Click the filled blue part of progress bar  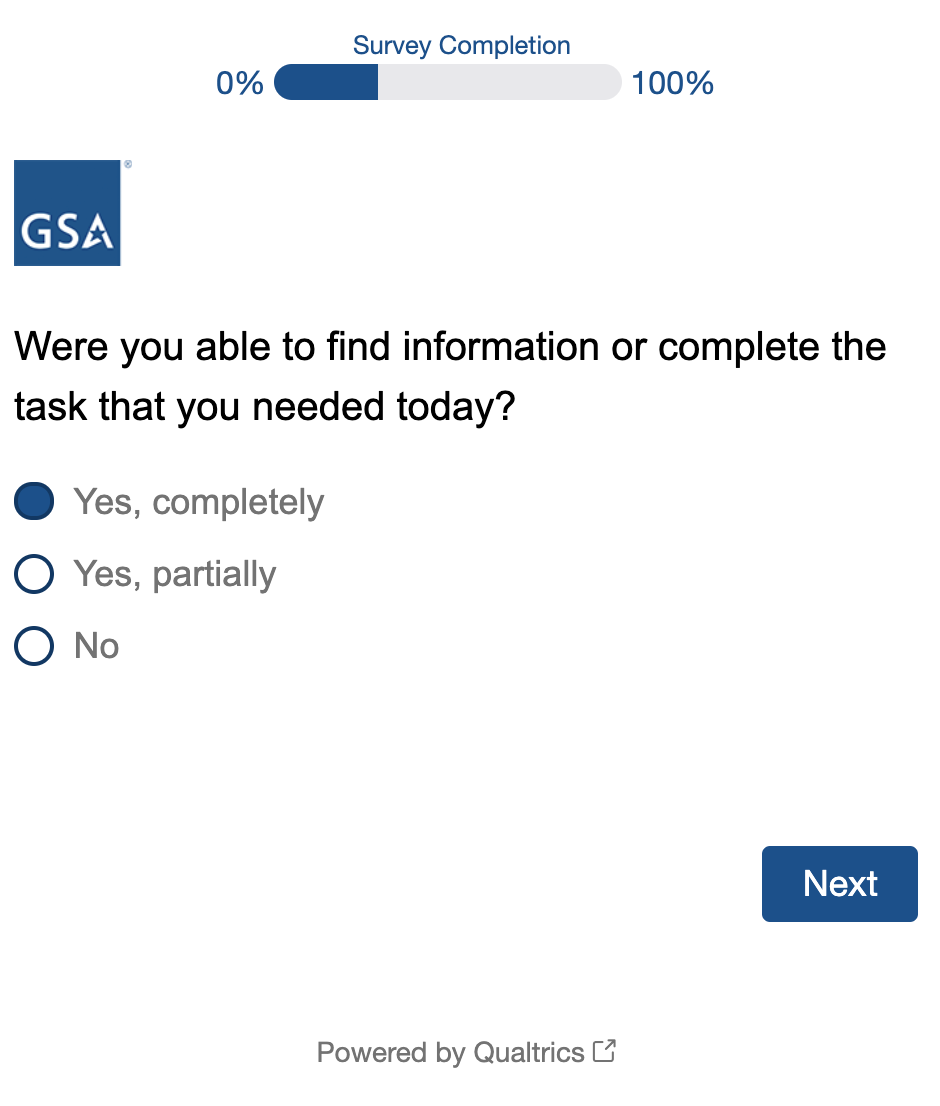pos(327,83)
